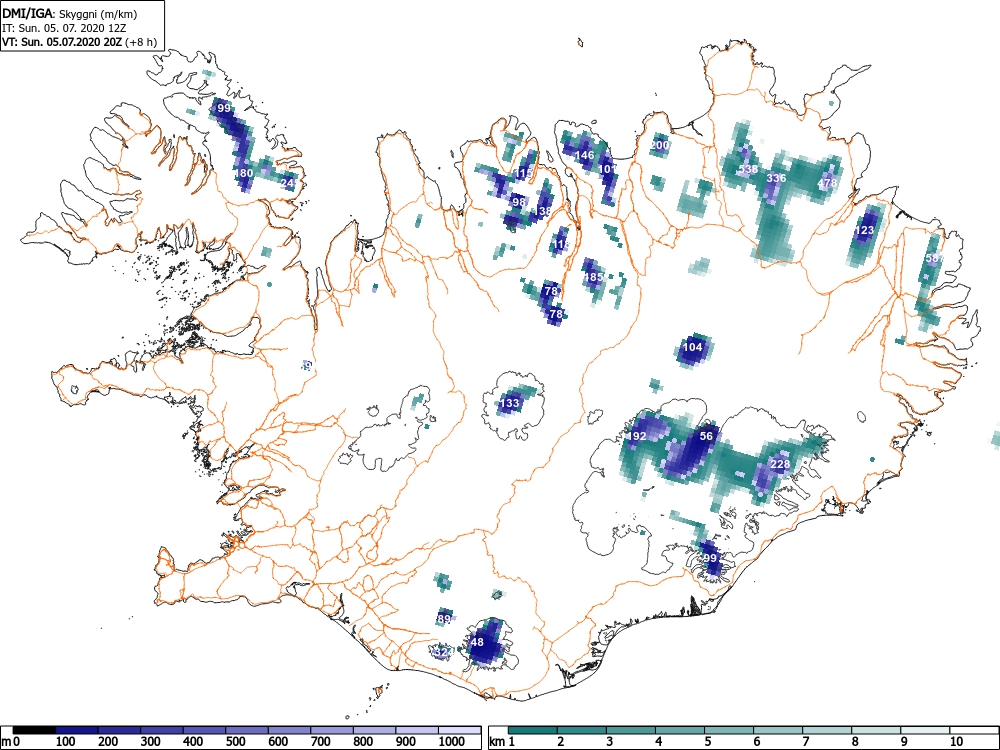Select the 336 value in the northeast
The height and width of the screenshot is (750, 1000).
(776, 178)
